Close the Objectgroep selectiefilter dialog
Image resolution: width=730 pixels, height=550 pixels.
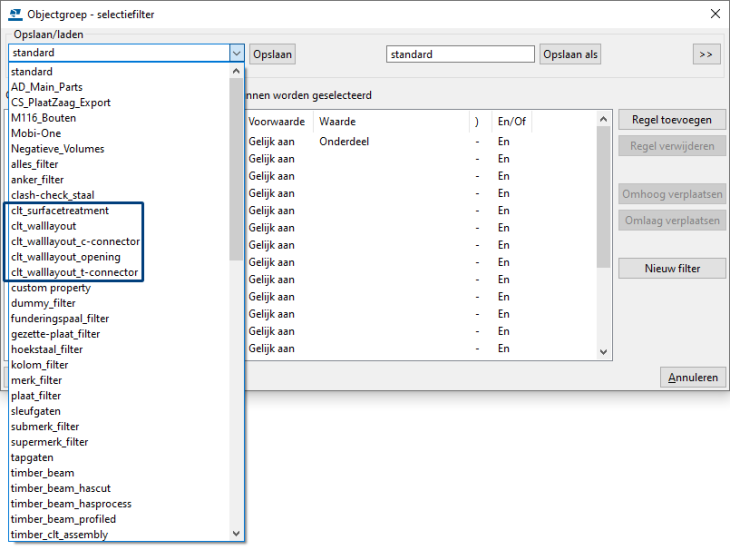tap(714, 14)
